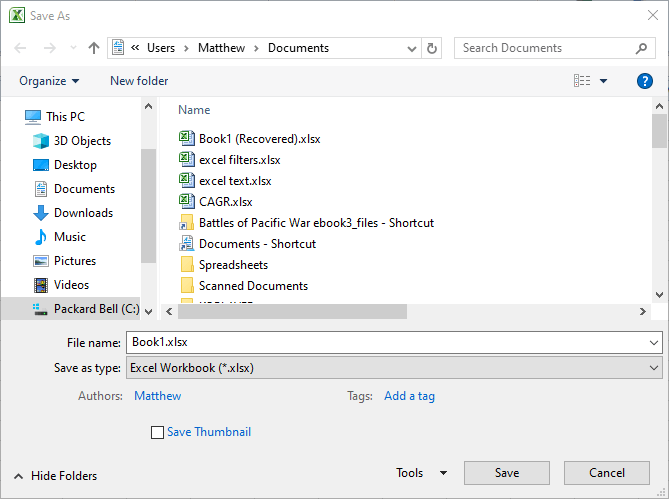Go up one folder level
669x499 pixels.
(94, 48)
